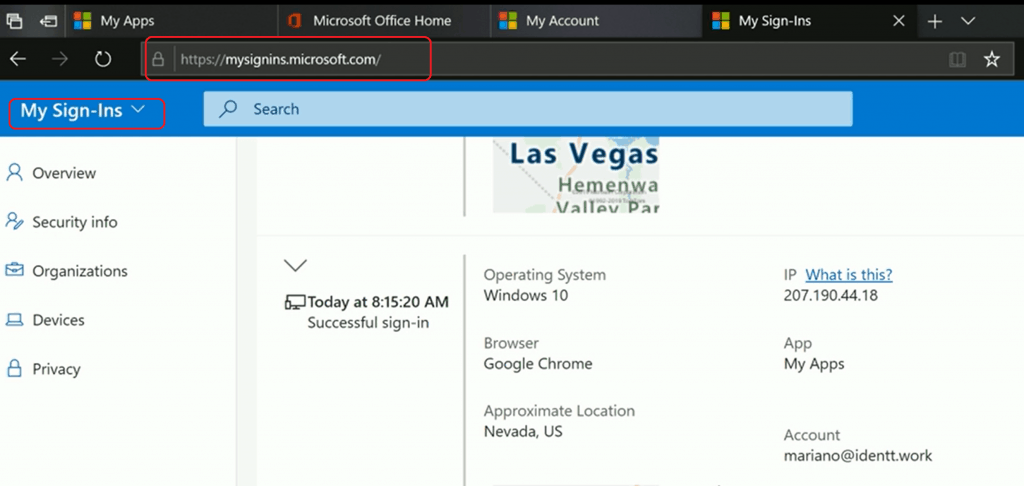Click the tab preview icon at top left
The image size is (1024, 486).
(14, 21)
